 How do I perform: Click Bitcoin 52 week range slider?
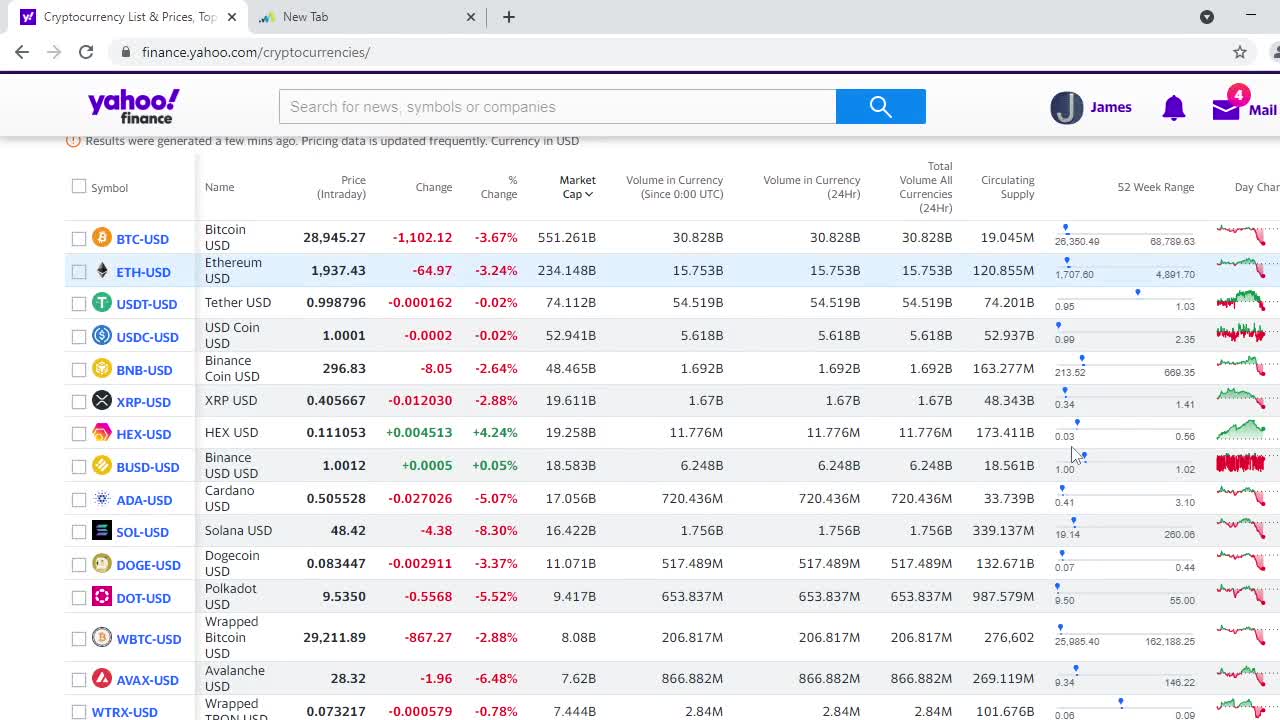pyautogui.click(x=1125, y=232)
